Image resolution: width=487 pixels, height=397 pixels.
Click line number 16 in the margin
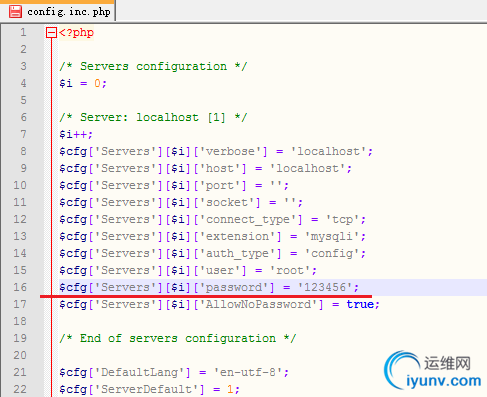20,287
